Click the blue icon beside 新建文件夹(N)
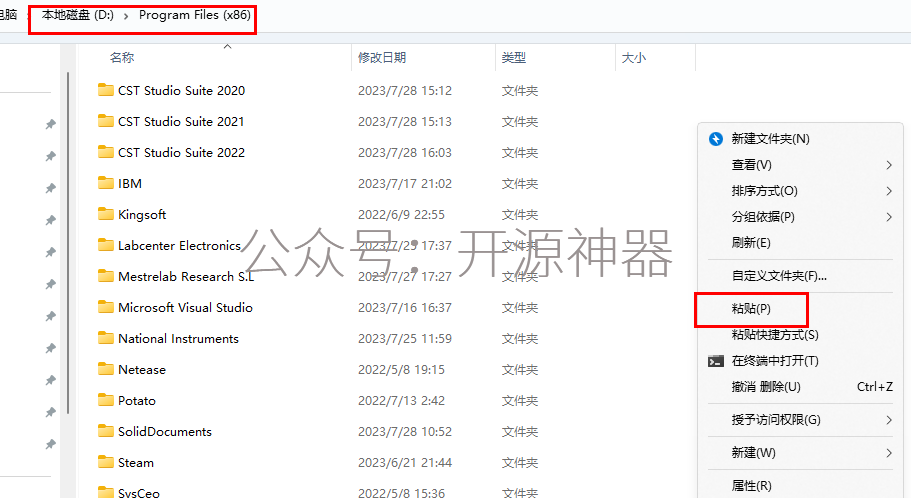This screenshot has width=911, height=498. pyautogui.click(x=716, y=139)
